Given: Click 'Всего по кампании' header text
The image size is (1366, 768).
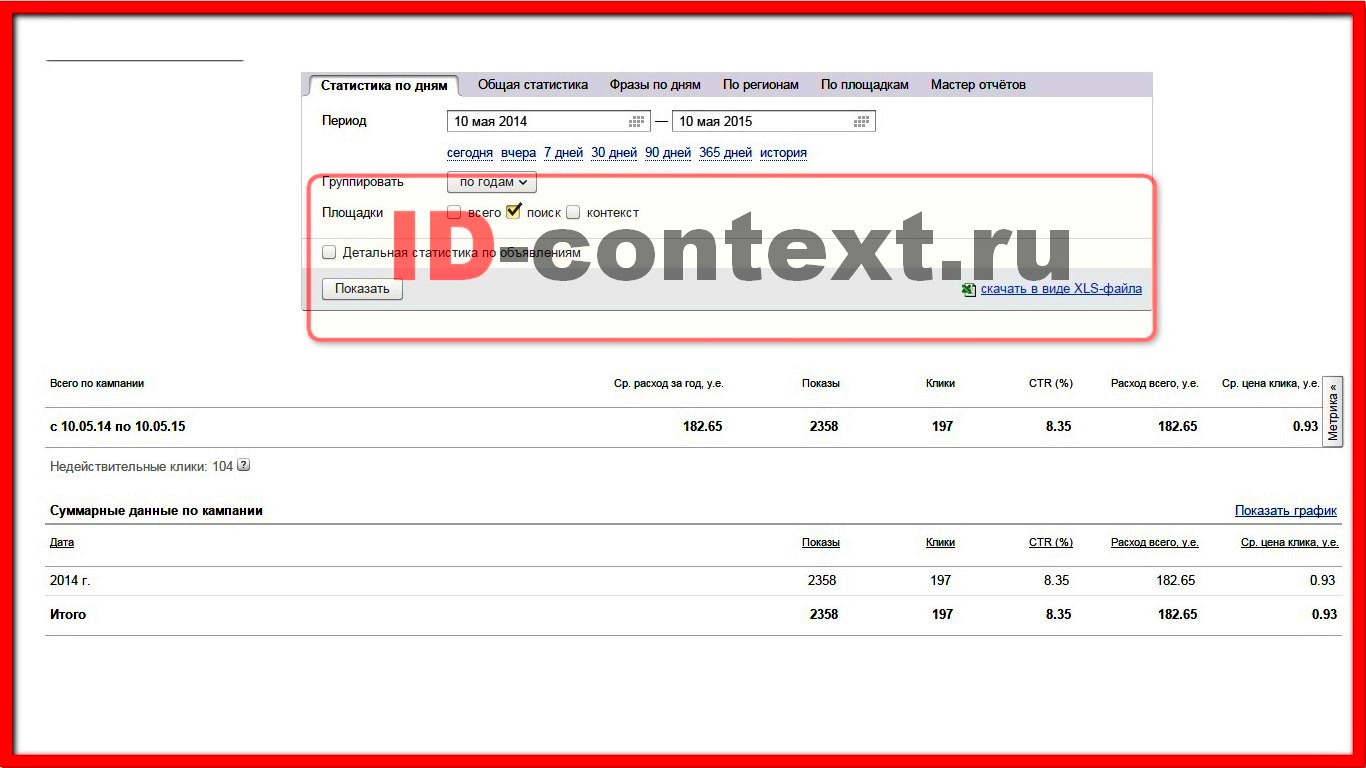Looking at the screenshot, I should coord(97,383).
